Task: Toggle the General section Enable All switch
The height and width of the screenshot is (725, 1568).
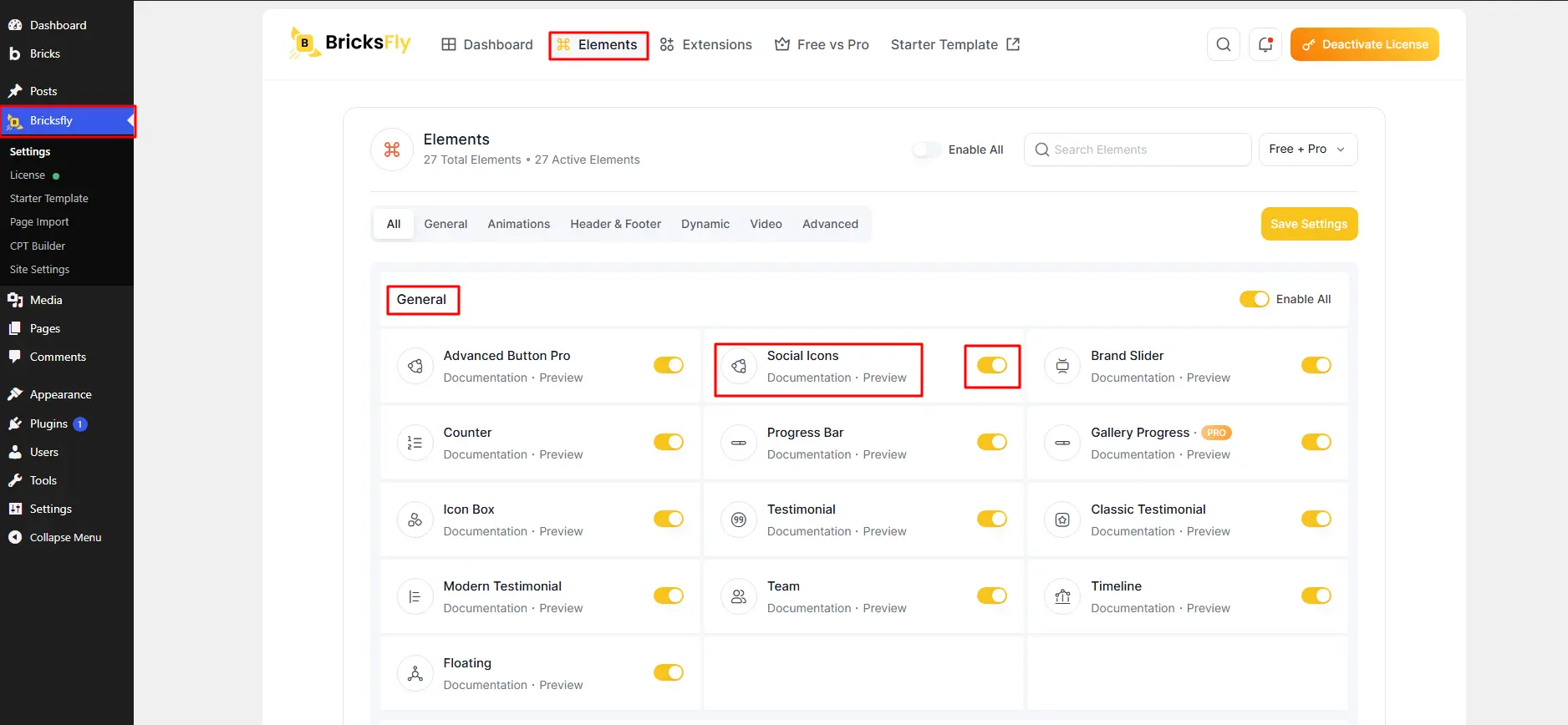Action: tap(1255, 299)
